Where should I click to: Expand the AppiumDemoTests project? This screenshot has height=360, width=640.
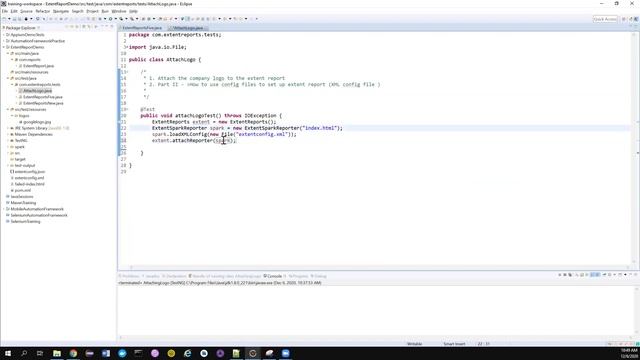point(3,35)
